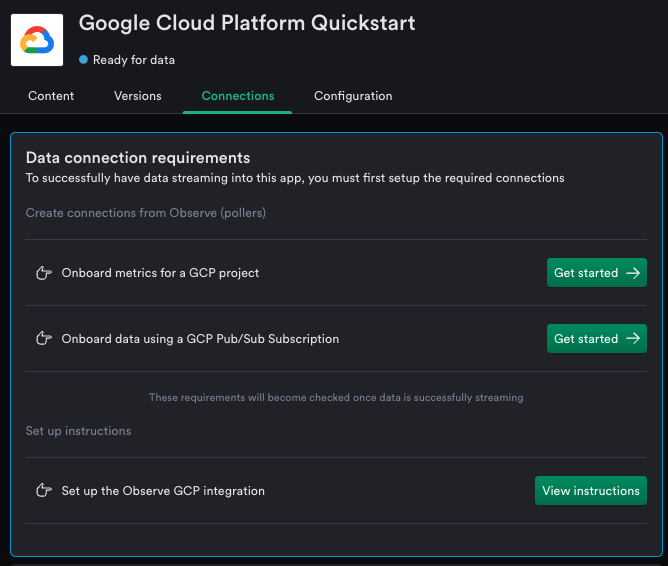Select Onboard data using a GCP Pub/Sub Subscription text

point(200,339)
